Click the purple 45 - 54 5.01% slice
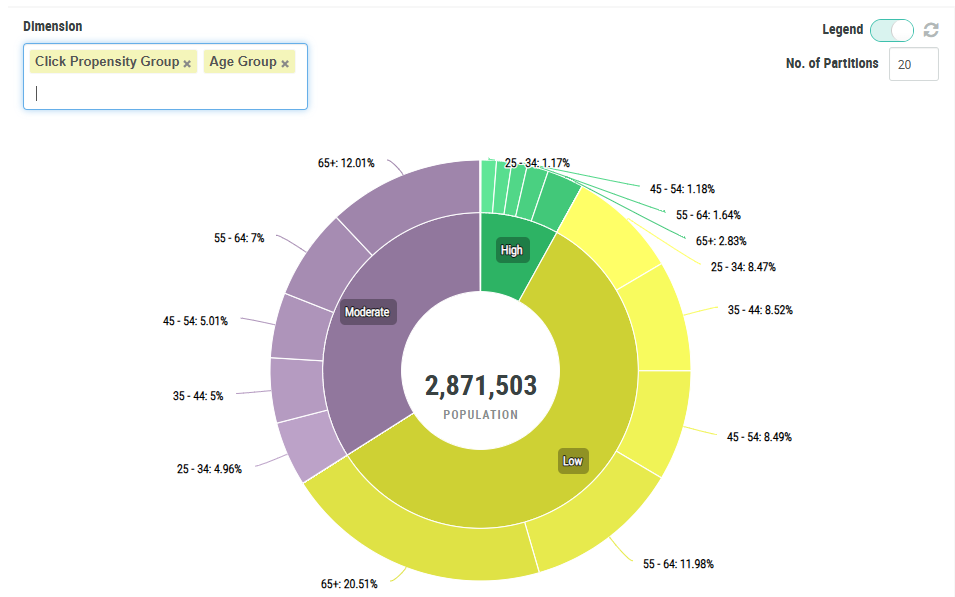This screenshot has height=597, width=955. [x=297, y=327]
